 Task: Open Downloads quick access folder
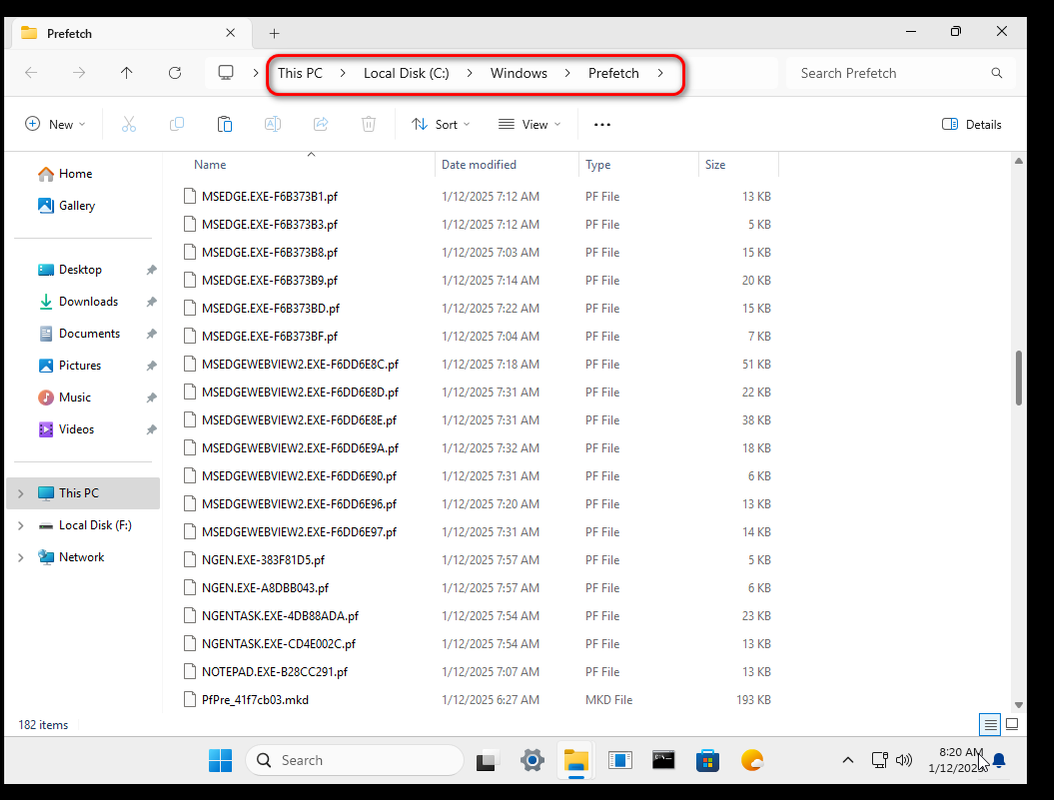(x=86, y=301)
